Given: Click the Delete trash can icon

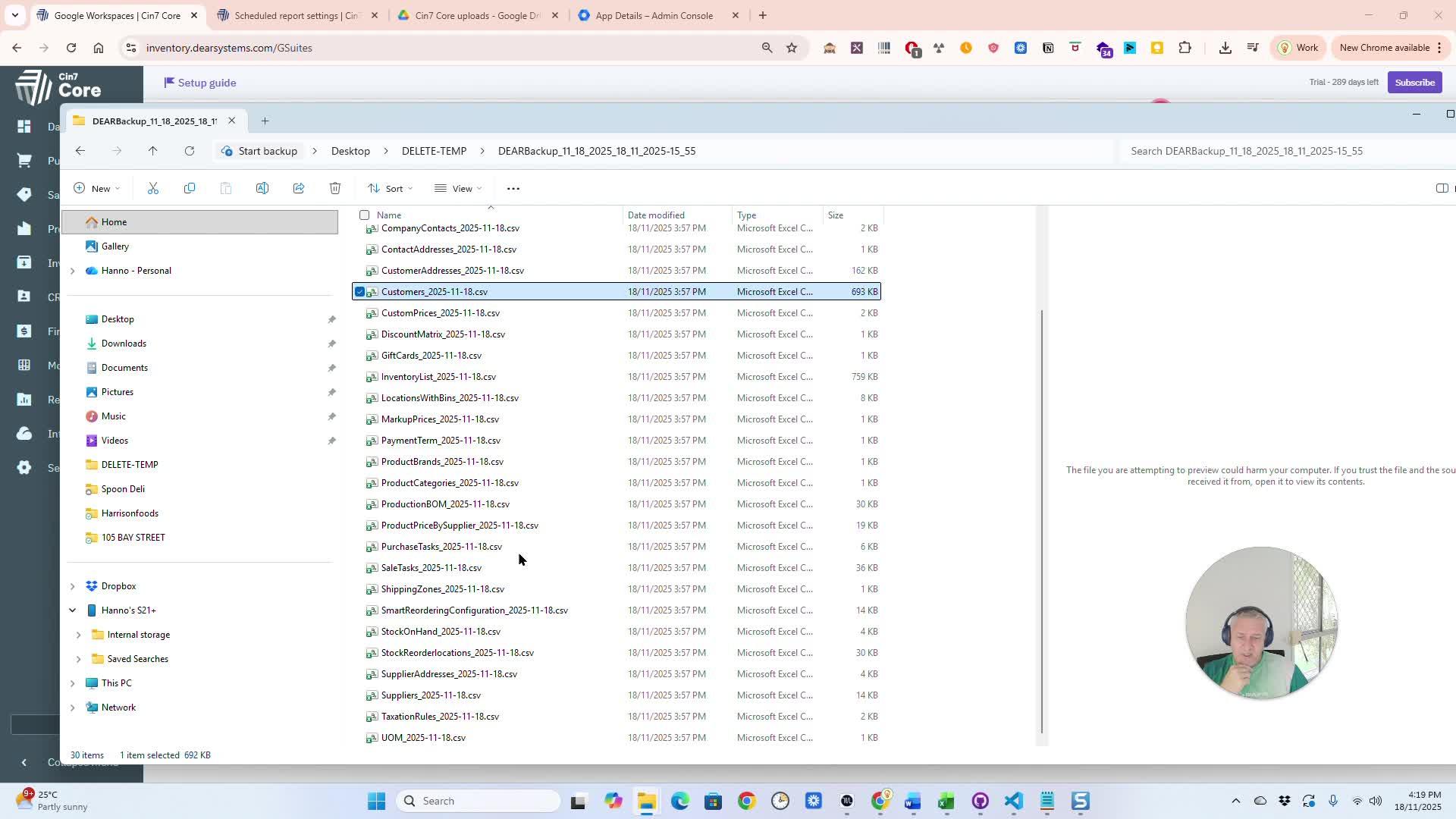Looking at the screenshot, I should tap(335, 188).
